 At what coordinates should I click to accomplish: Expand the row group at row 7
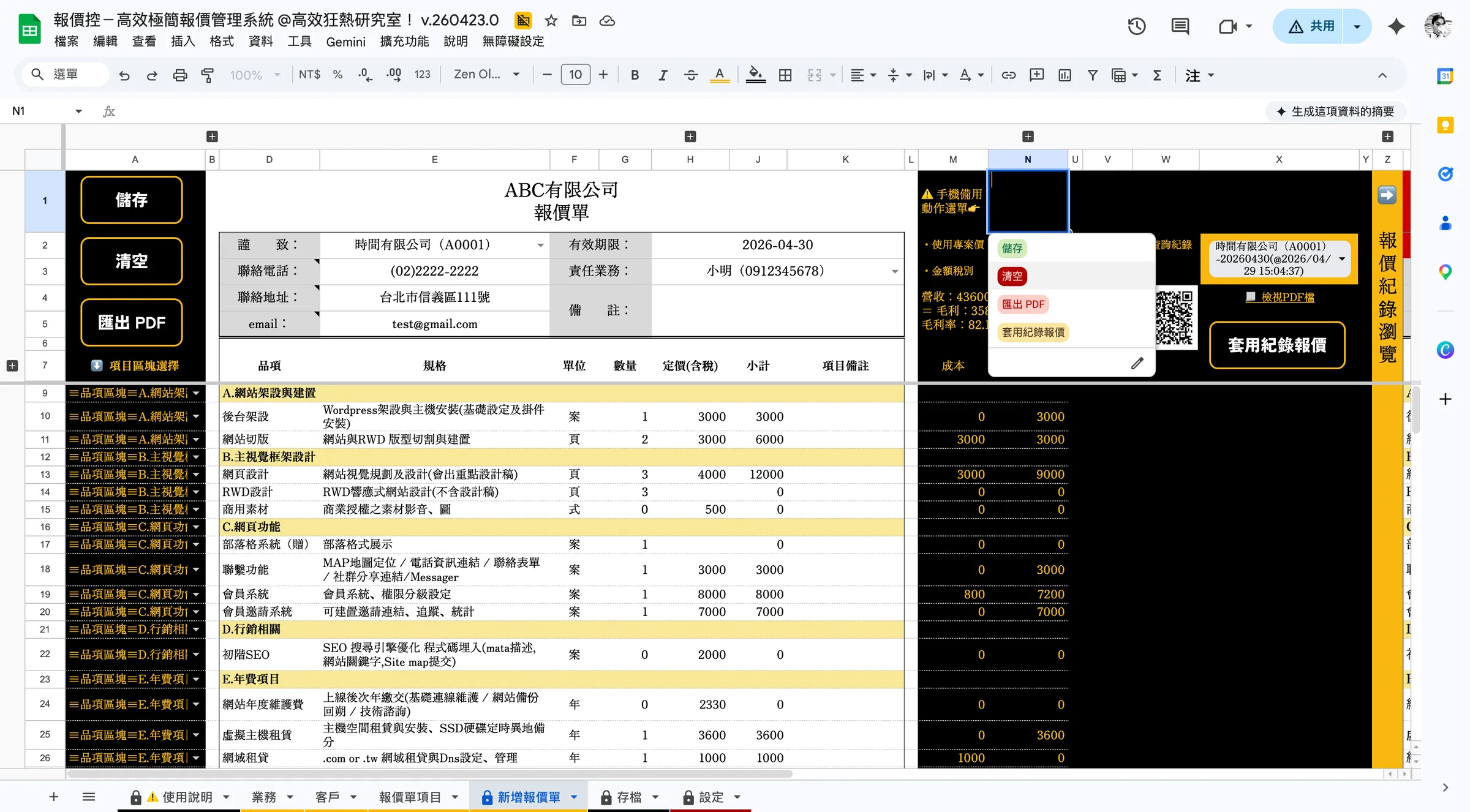click(12, 366)
